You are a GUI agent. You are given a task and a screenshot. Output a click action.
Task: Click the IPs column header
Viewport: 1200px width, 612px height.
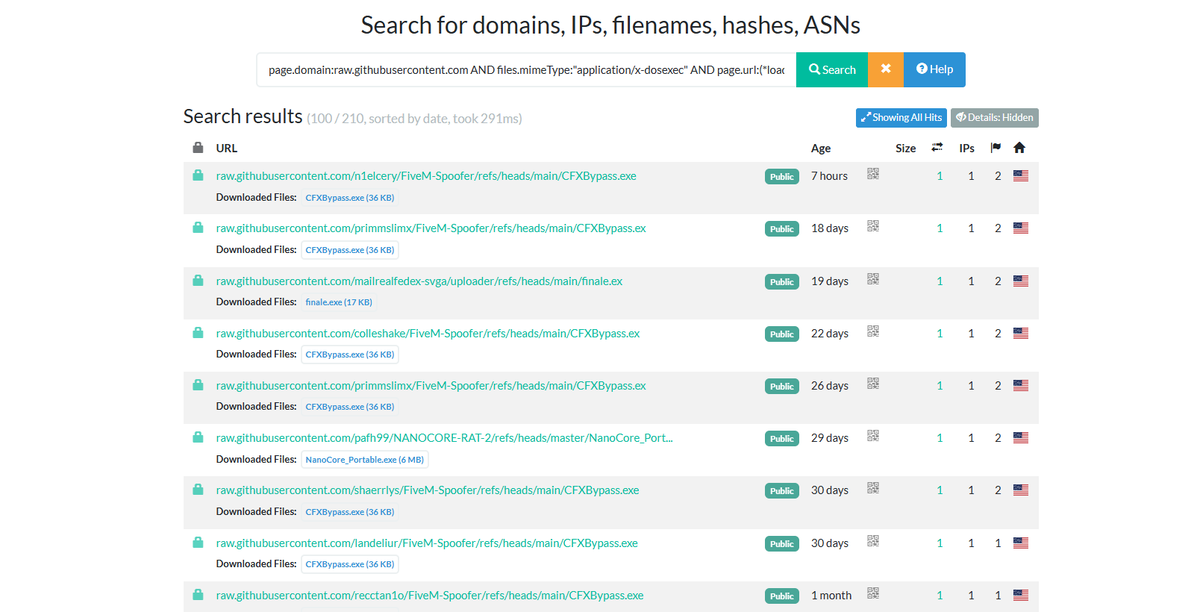coord(967,148)
